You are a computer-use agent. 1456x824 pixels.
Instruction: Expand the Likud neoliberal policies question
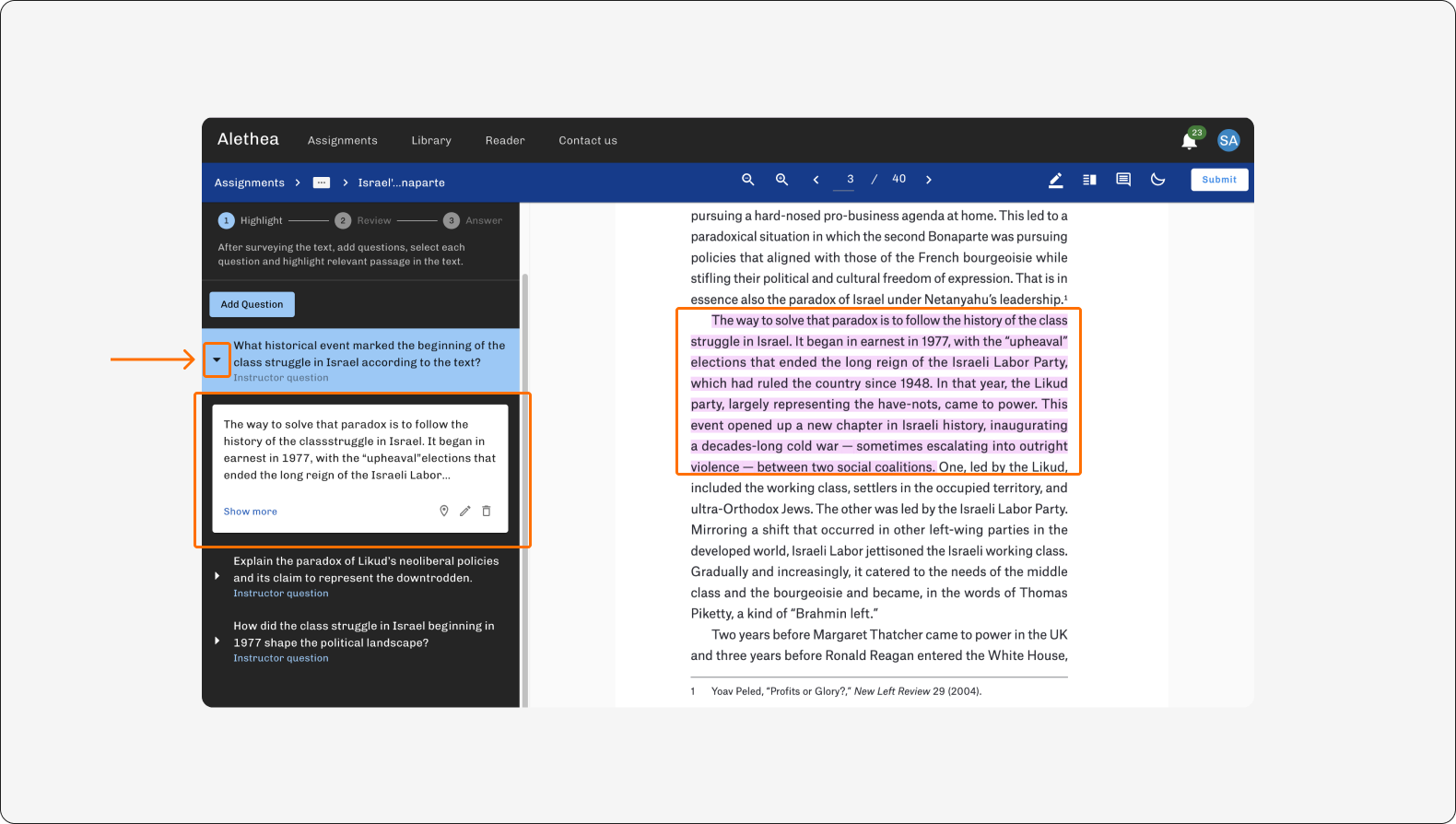217,576
